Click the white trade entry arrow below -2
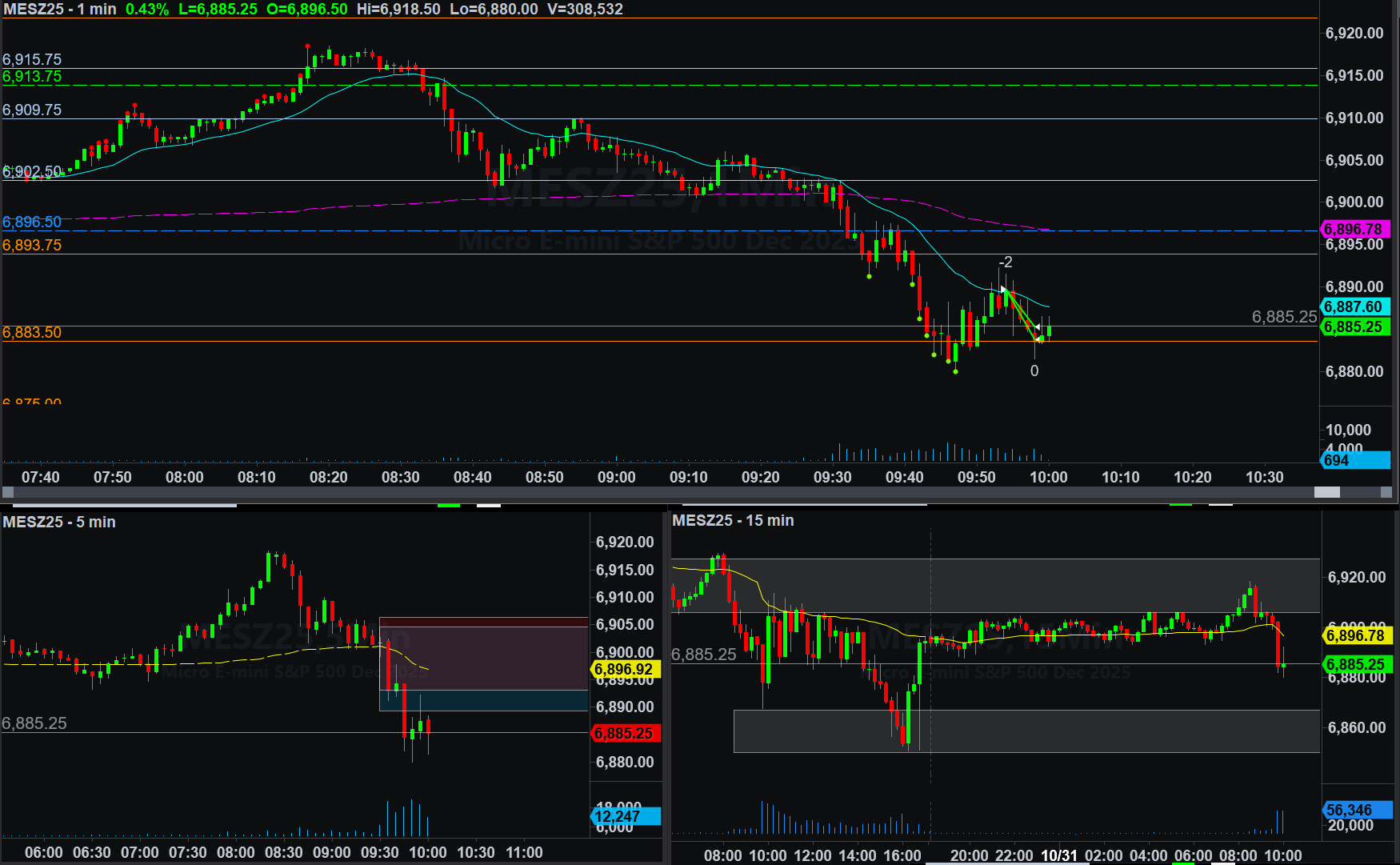The image size is (1400, 865). (1003, 289)
